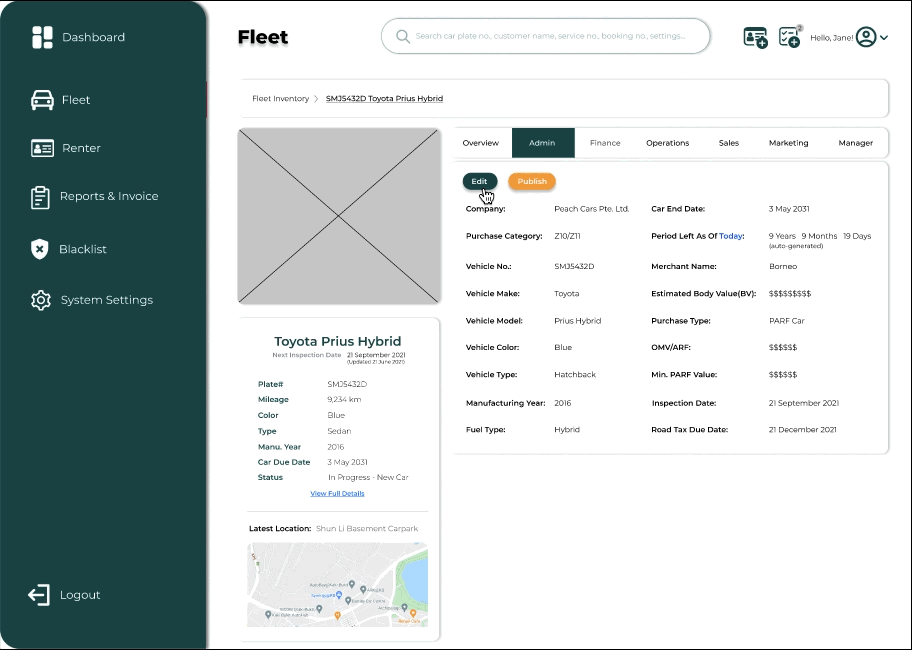The image size is (912, 650).
Task: Switch to the Marketing tab
Action: [789, 143]
